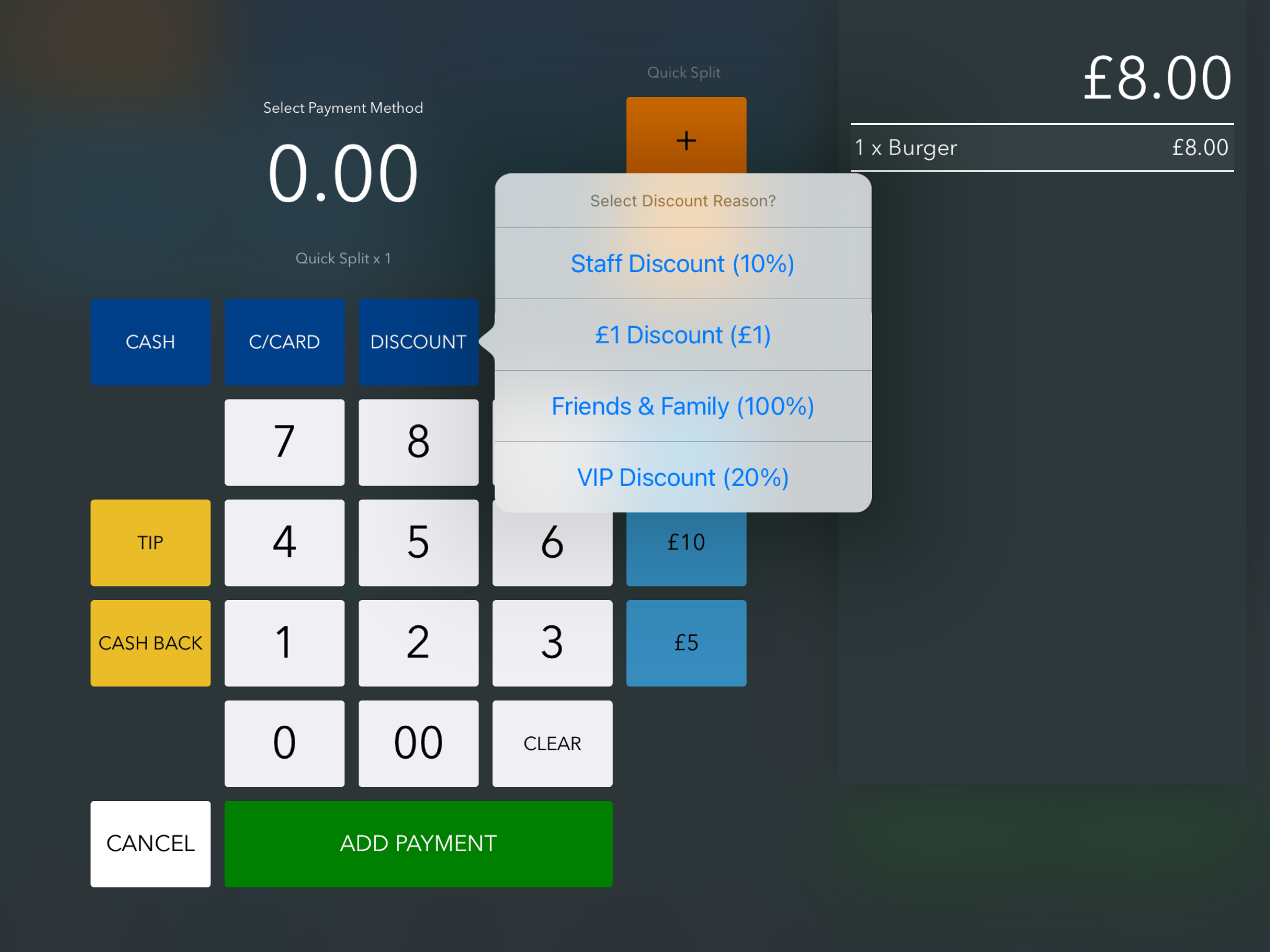This screenshot has width=1270, height=952.
Task: Click the C/CARD payment button
Action: [x=283, y=341]
